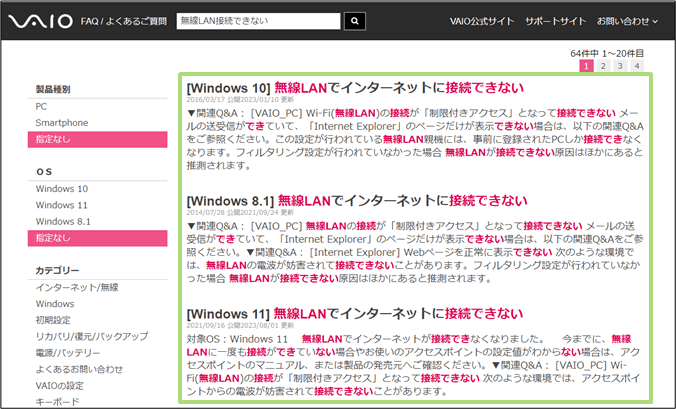676x409 pixels.
Task: Open the FAQ / よくあるご質問 link
Action: 124,22
